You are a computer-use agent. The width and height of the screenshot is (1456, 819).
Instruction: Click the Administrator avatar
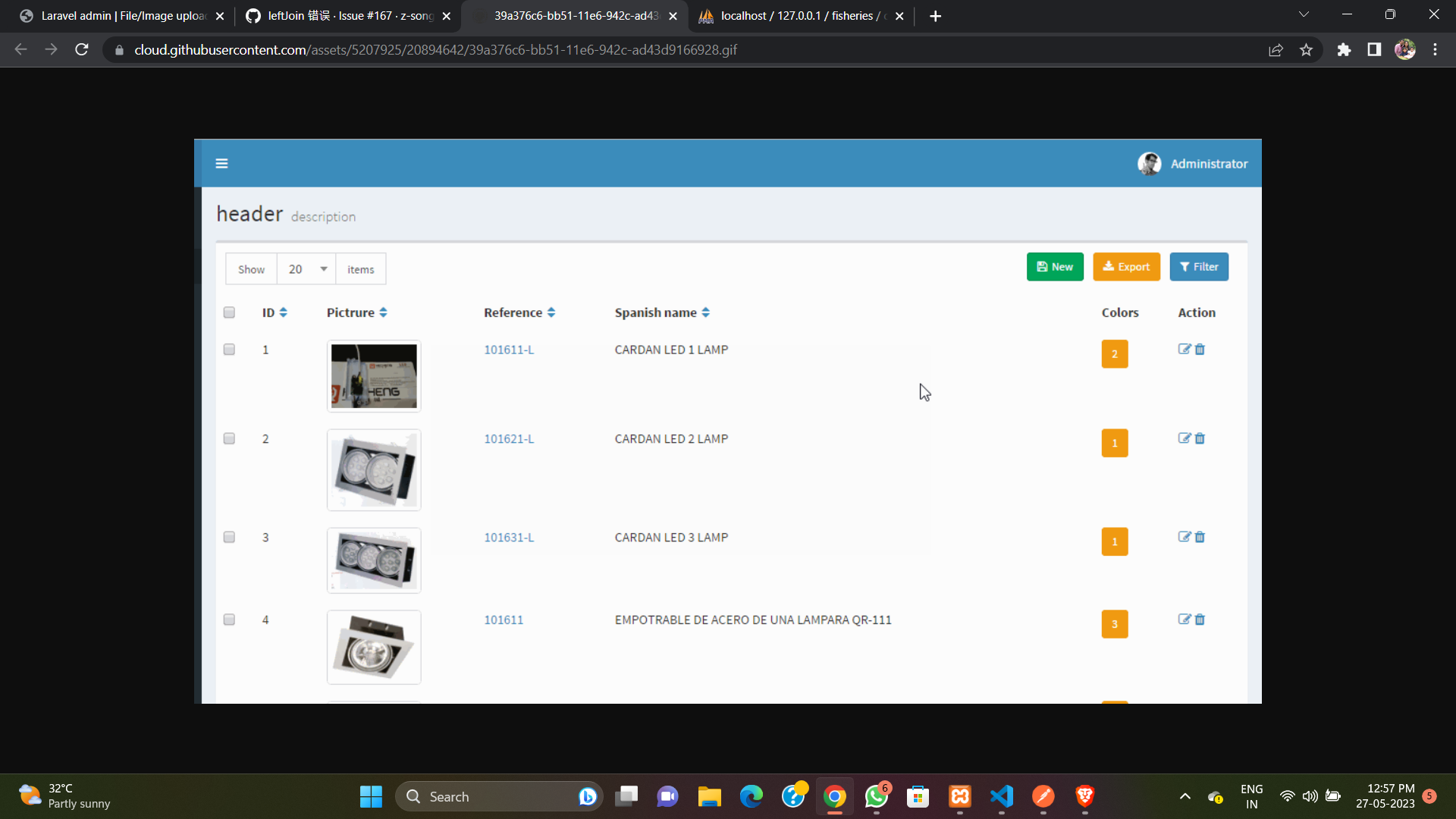[1150, 163]
